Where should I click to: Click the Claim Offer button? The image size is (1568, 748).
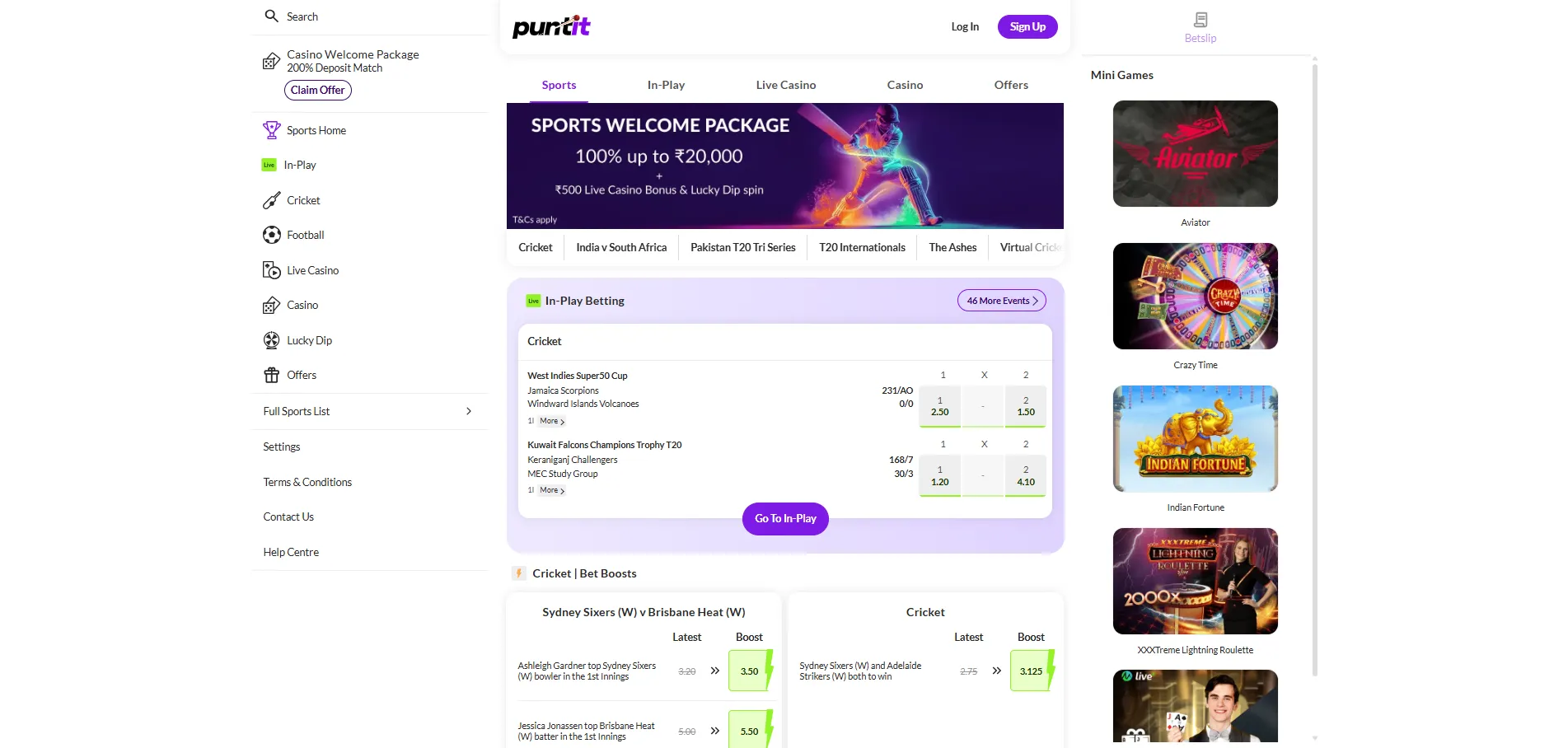coord(317,90)
